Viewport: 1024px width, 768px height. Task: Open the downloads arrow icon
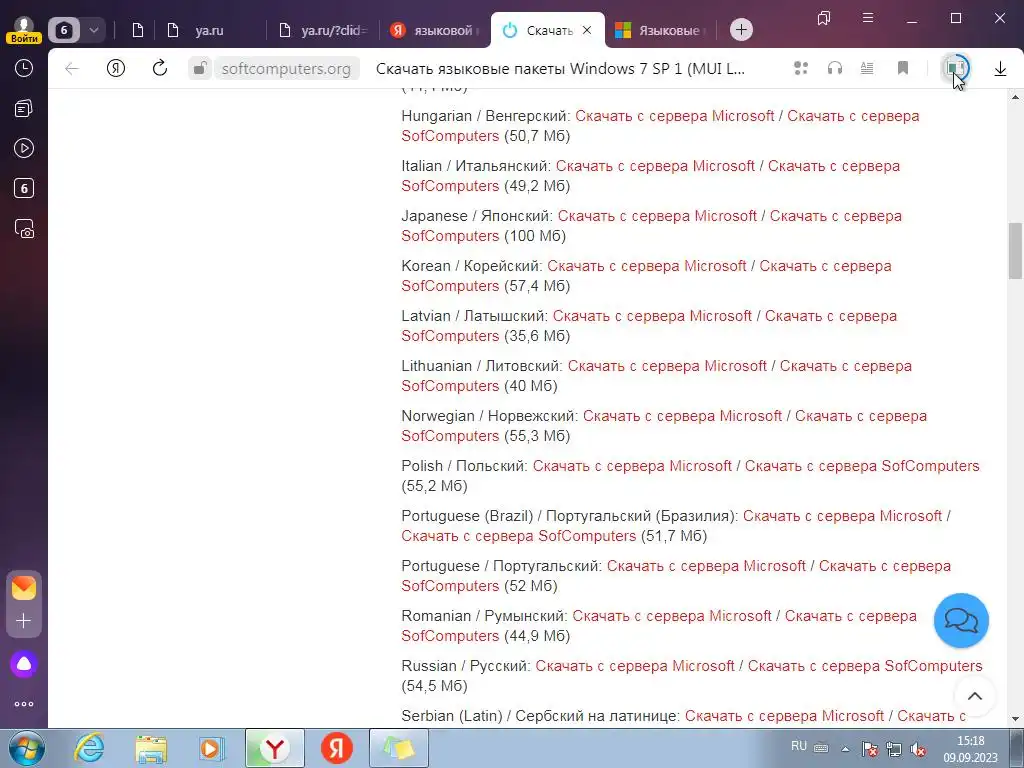[x=1000, y=68]
